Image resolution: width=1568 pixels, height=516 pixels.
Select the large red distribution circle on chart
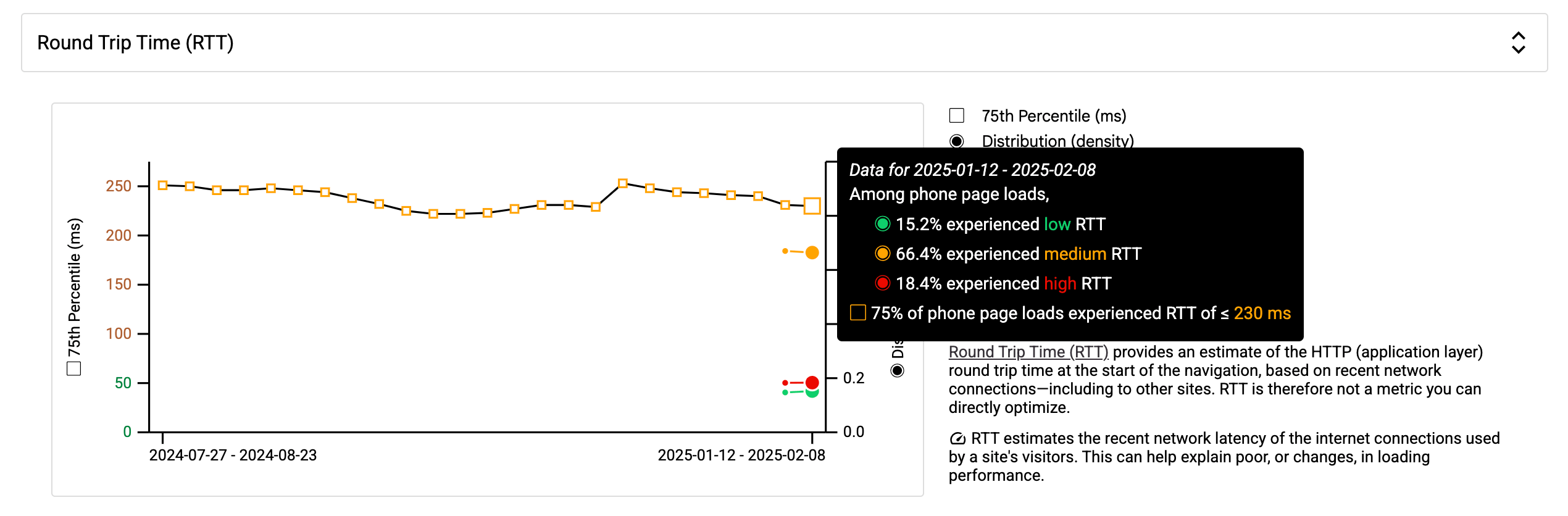click(x=812, y=381)
